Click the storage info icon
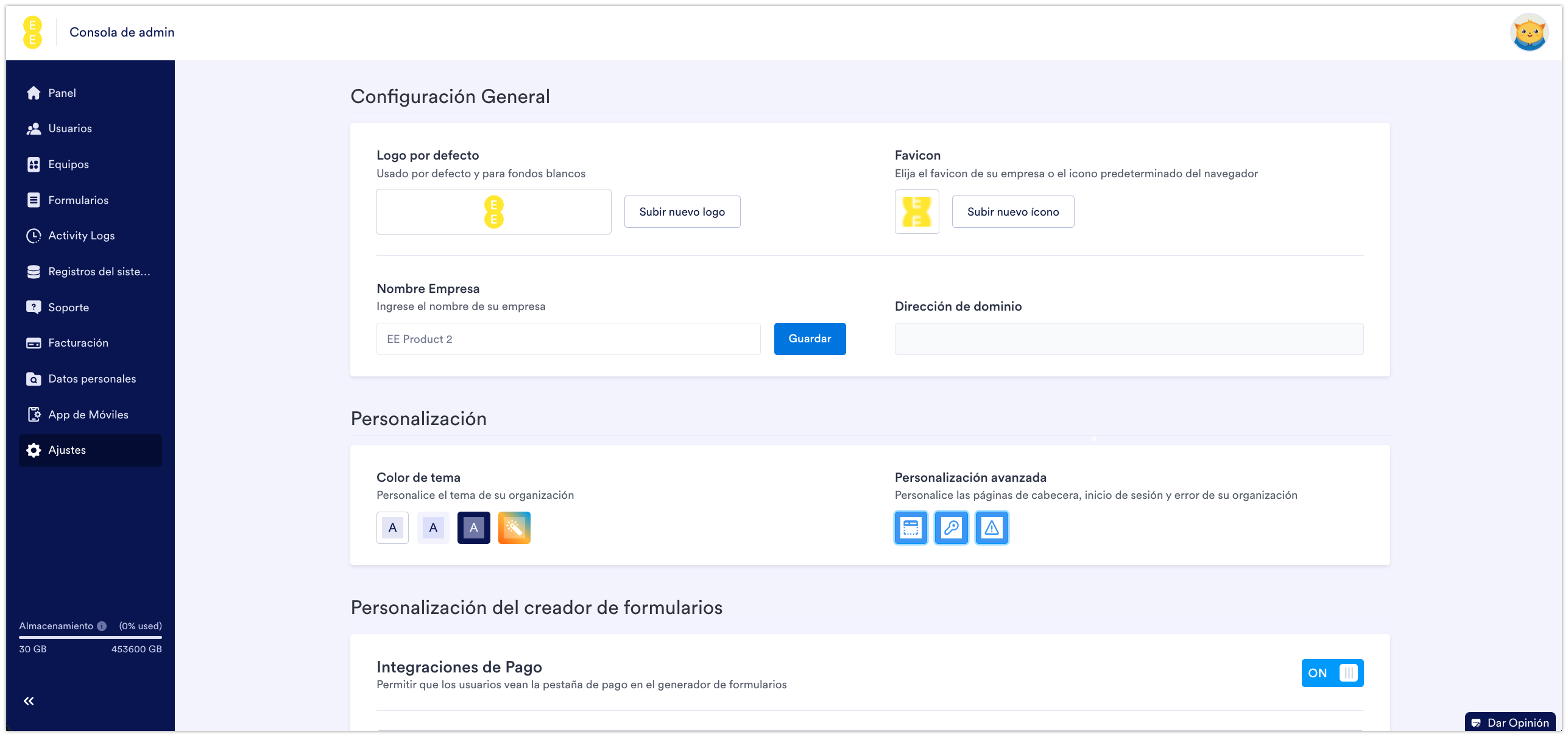The width and height of the screenshot is (1568, 737). tap(102, 626)
